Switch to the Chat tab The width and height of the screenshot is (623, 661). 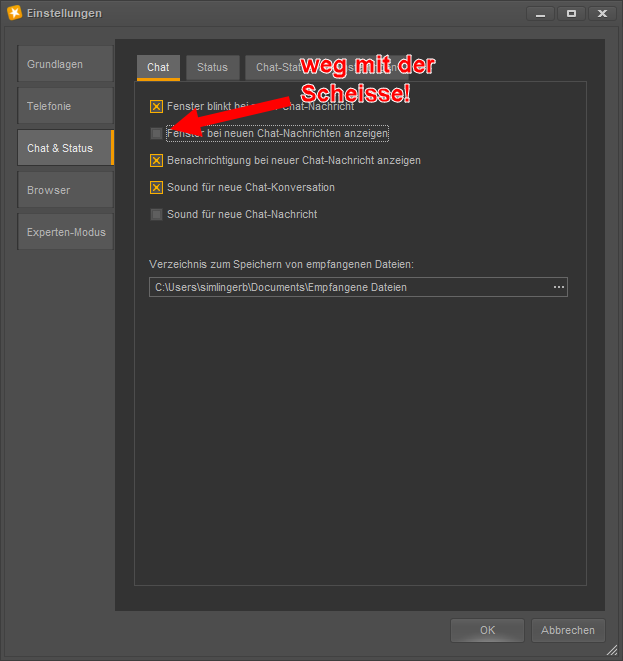pyautogui.click(x=158, y=67)
